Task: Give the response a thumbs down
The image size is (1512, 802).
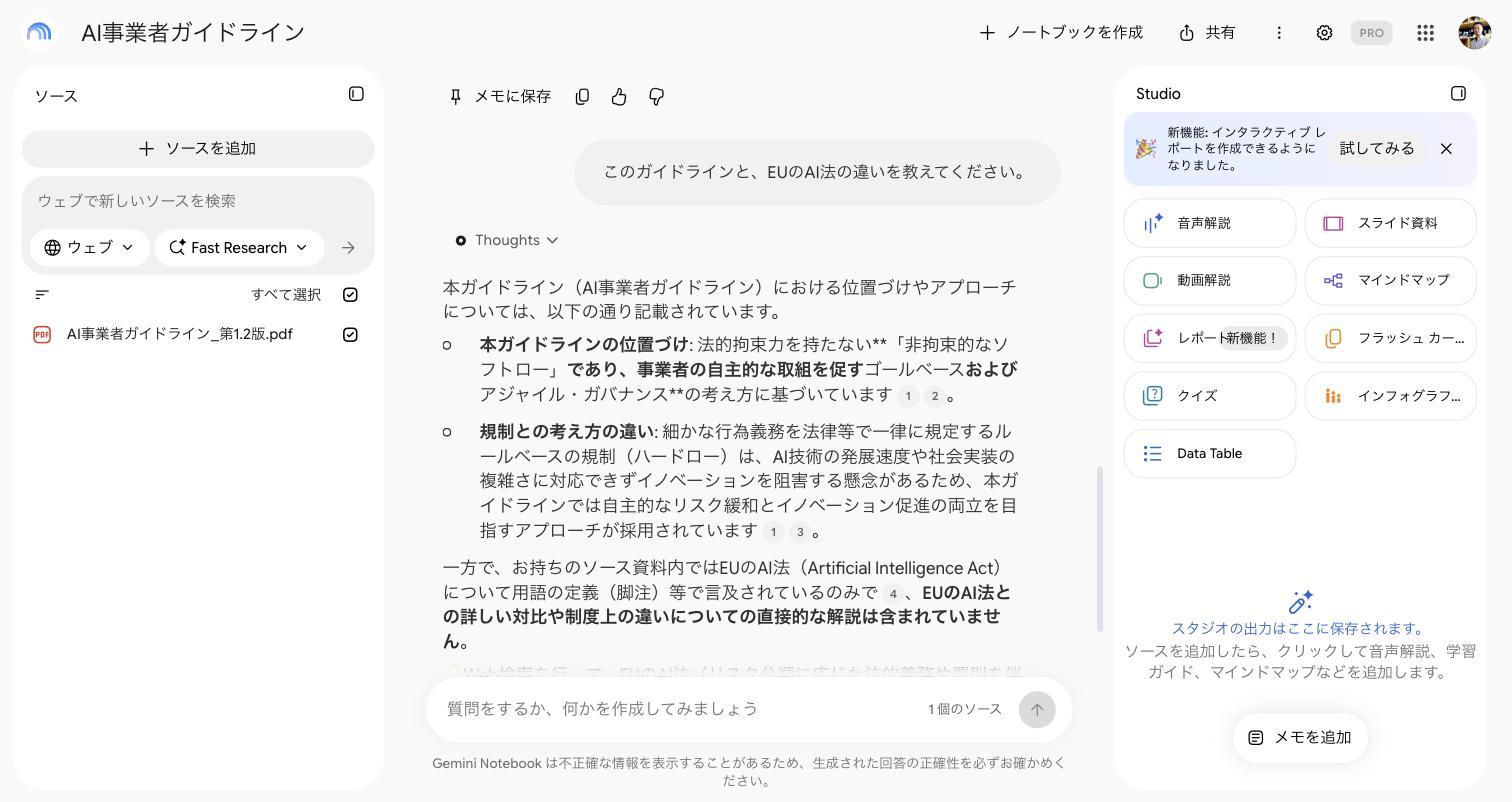Action: pos(656,97)
